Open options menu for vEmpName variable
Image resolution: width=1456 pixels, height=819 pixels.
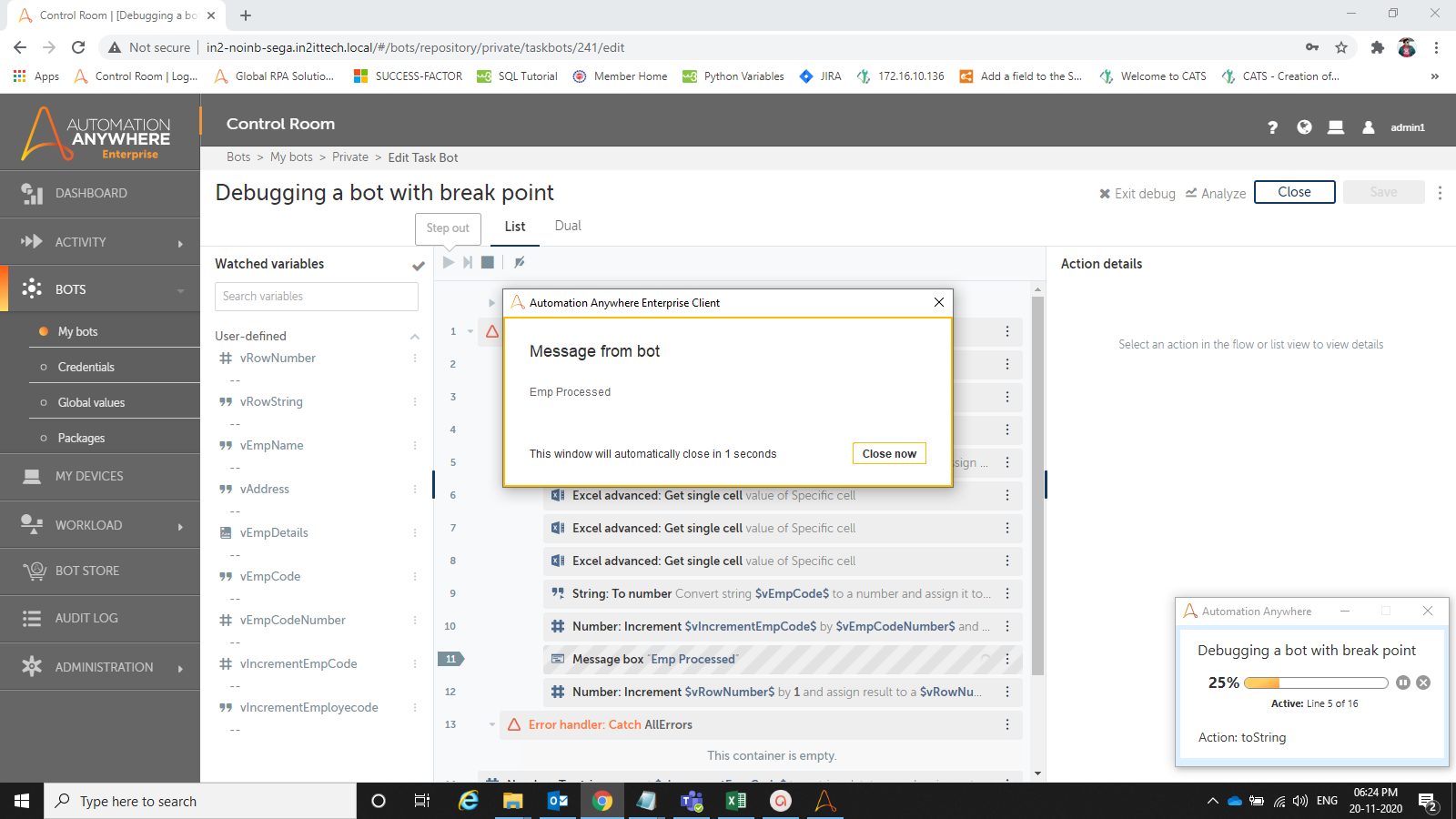[x=415, y=446]
